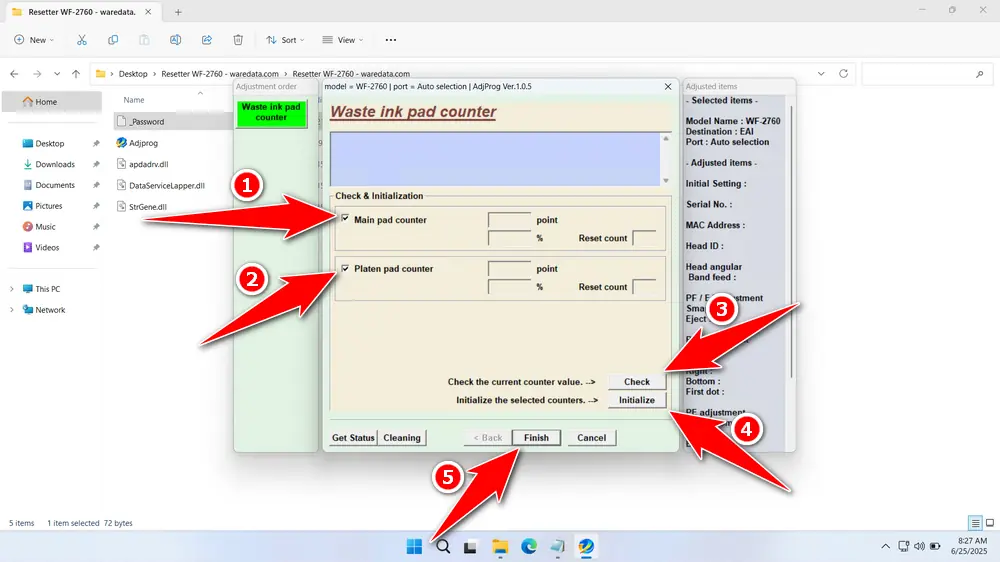The width and height of the screenshot is (1000, 562).
Task: Click the Delete trash icon in Explorer
Action: tap(238, 40)
